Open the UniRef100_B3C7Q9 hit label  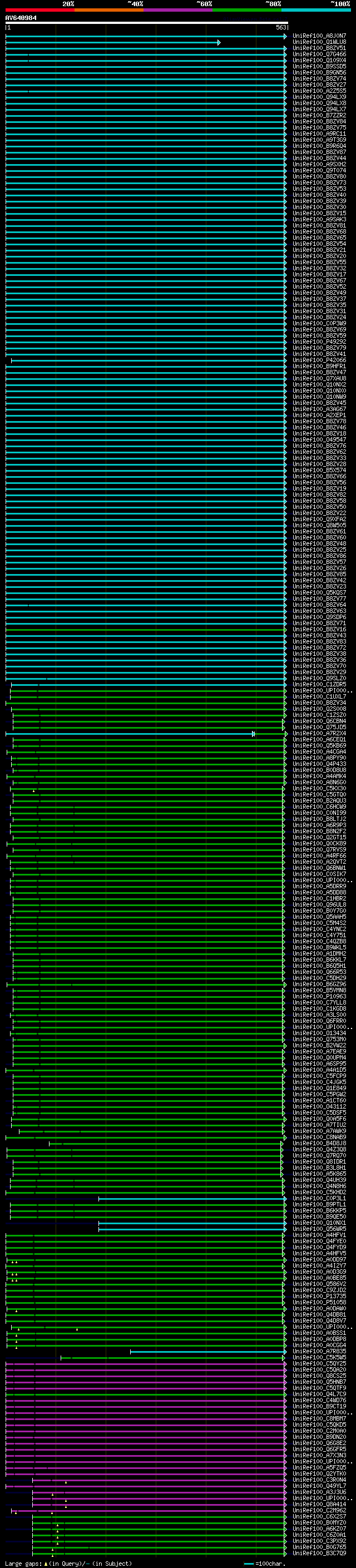tap(319, 1553)
